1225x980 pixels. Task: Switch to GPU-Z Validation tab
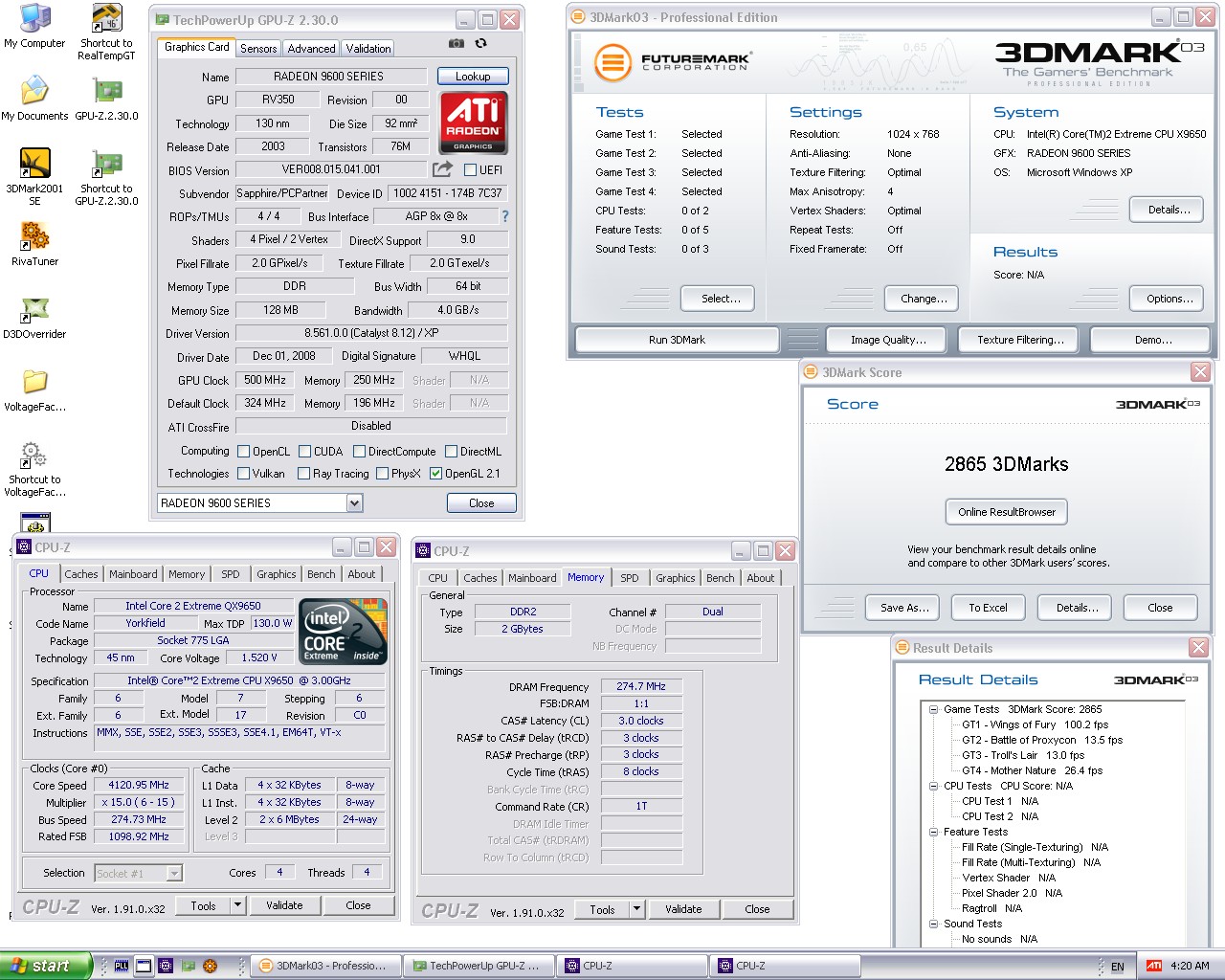tap(368, 48)
